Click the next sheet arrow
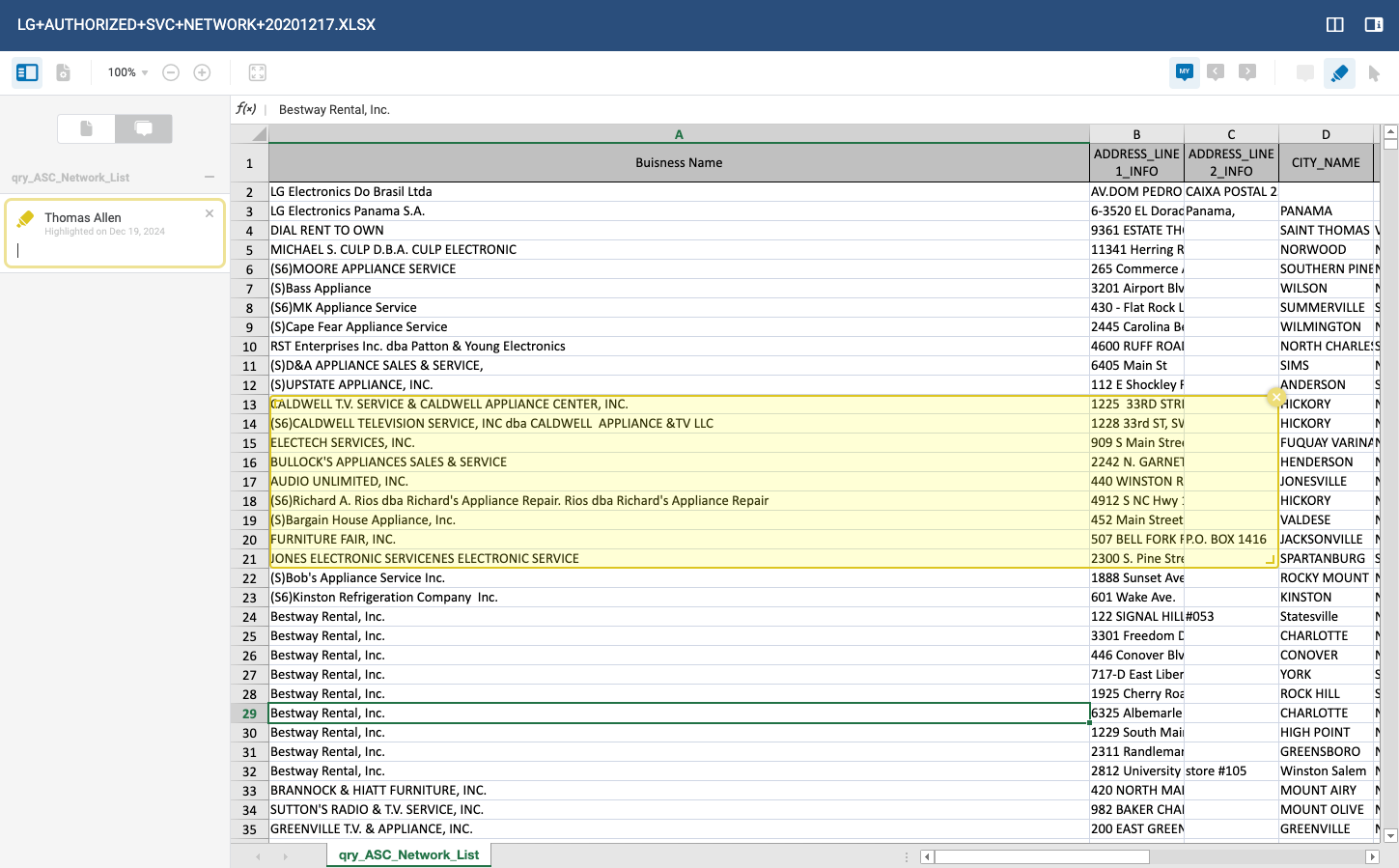Image resolution: width=1399 pixels, height=868 pixels. click(286, 856)
